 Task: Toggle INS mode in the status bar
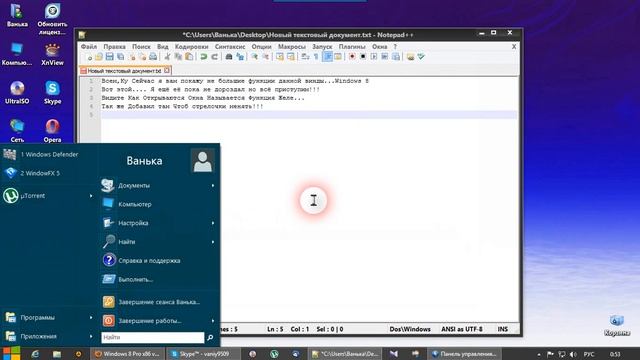(502, 329)
